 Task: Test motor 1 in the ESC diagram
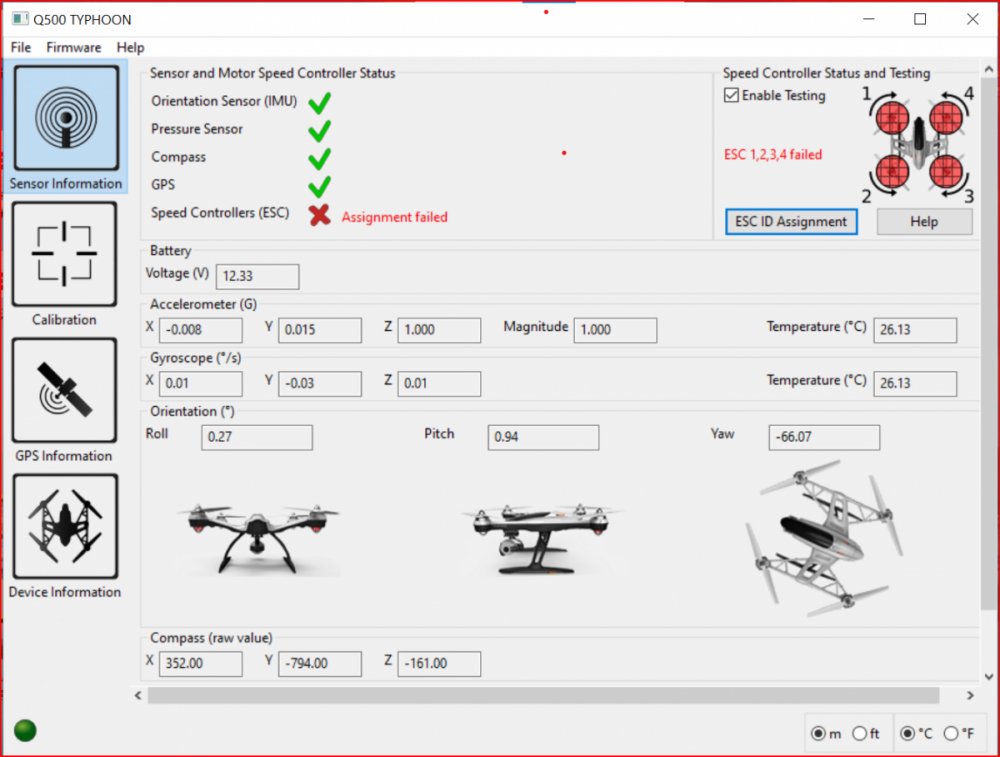tap(892, 118)
